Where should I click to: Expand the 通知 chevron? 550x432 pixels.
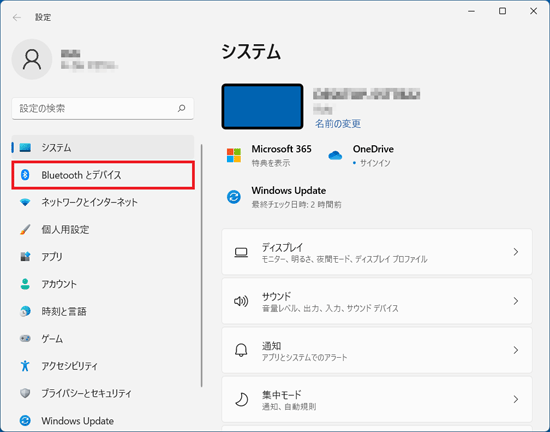click(x=516, y=350)
